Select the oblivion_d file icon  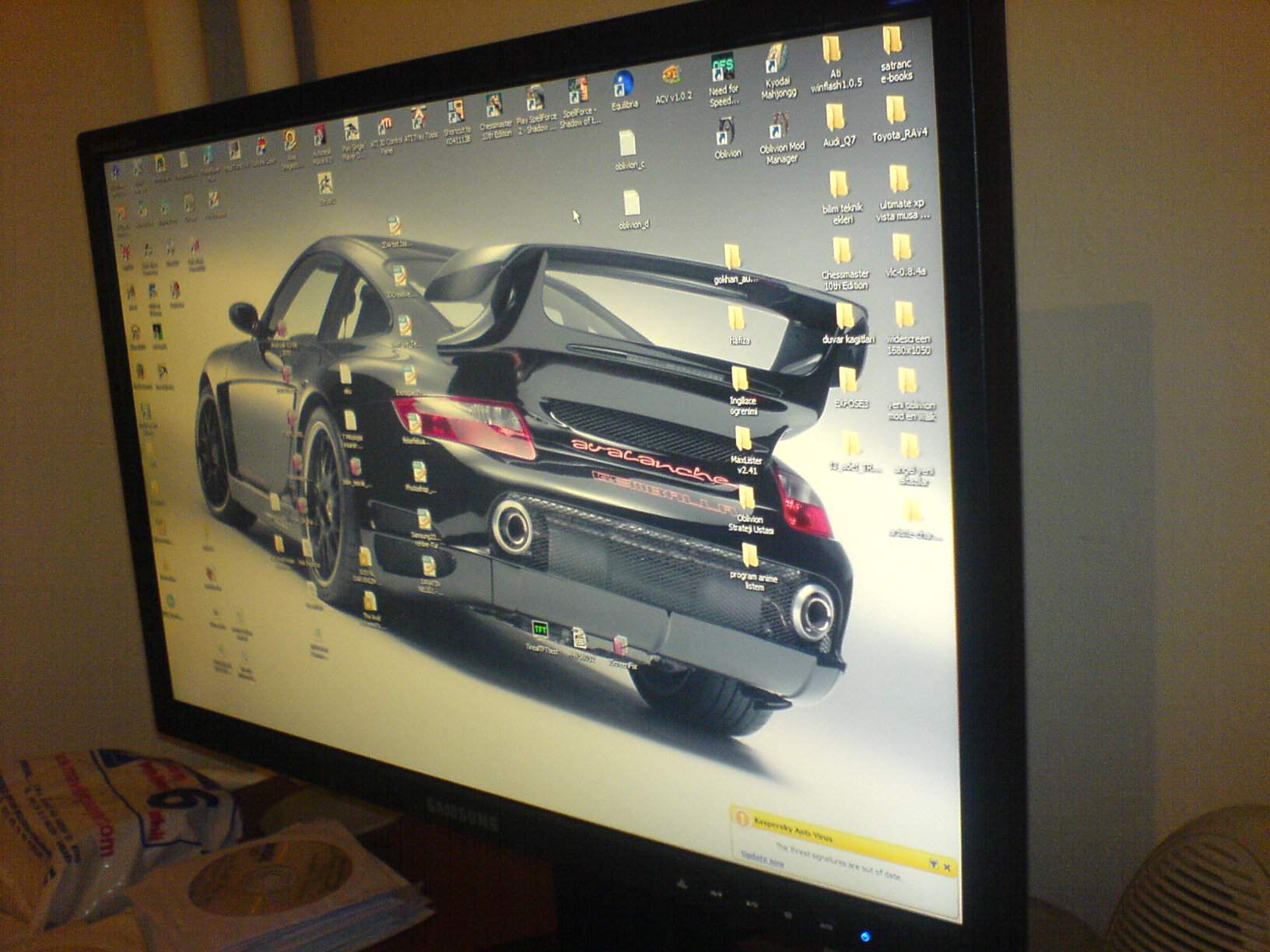[x=632, y=210]
